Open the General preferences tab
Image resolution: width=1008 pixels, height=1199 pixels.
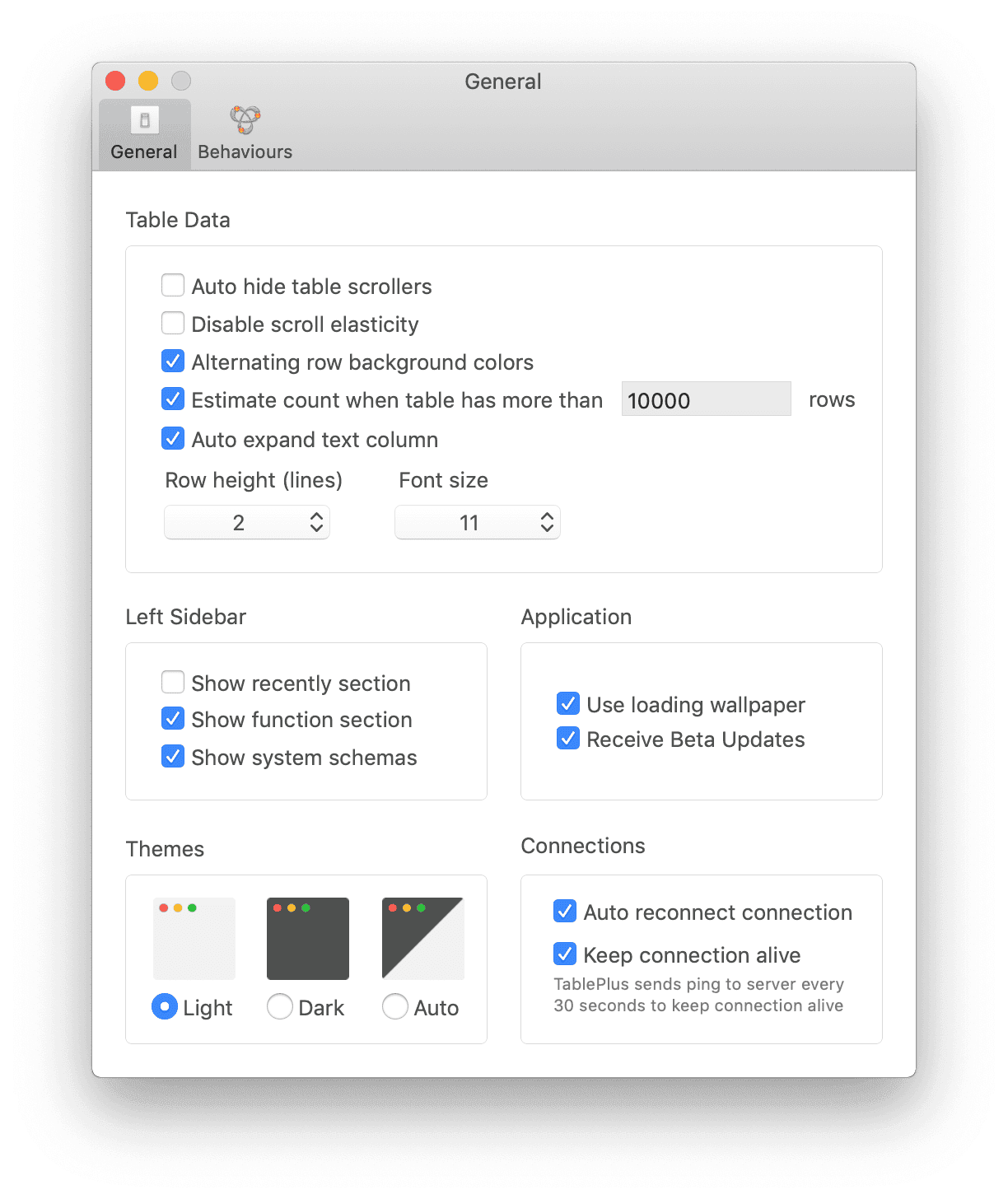point(144,134)
